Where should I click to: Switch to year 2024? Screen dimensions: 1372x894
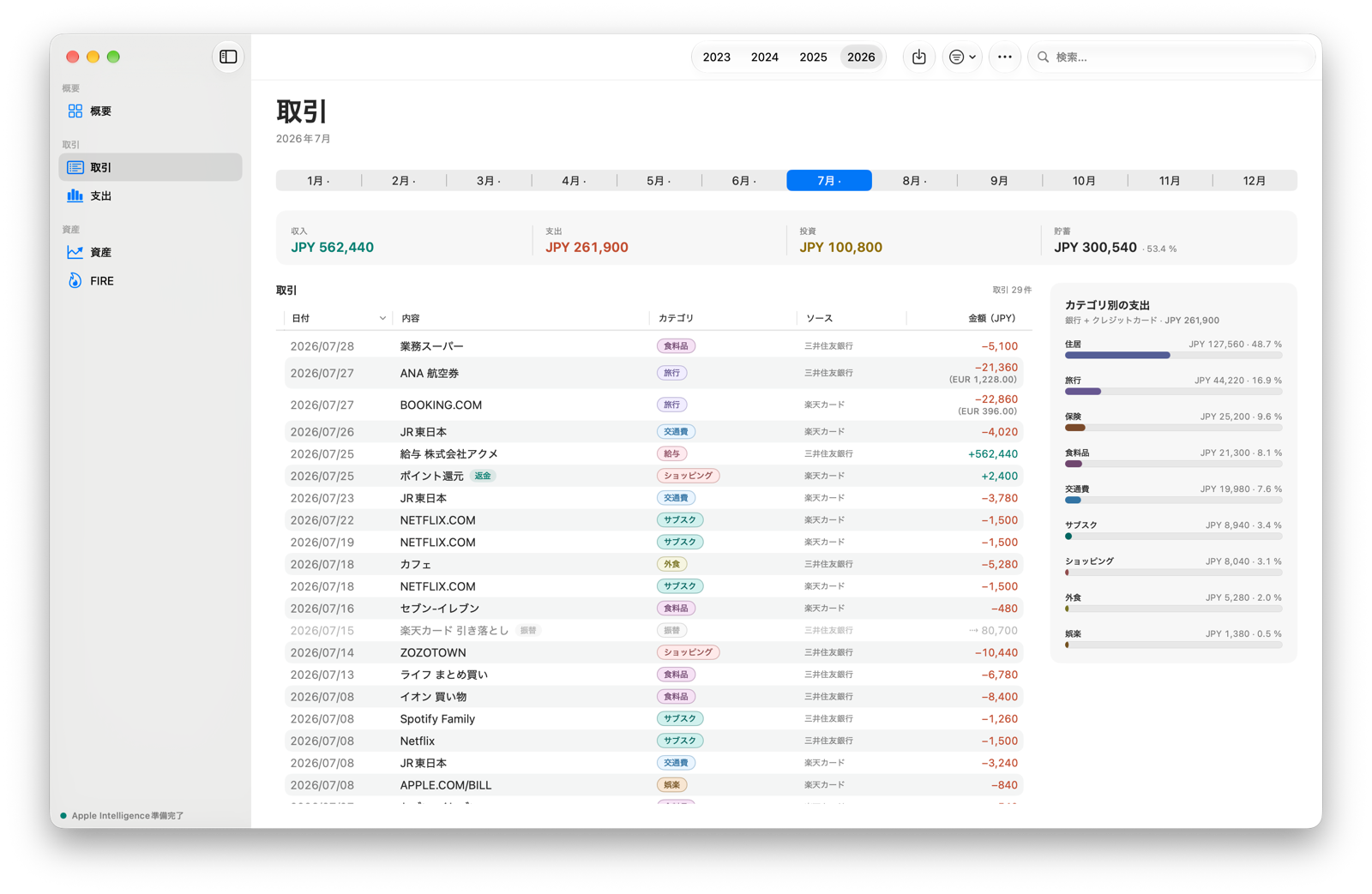[764, 57]
